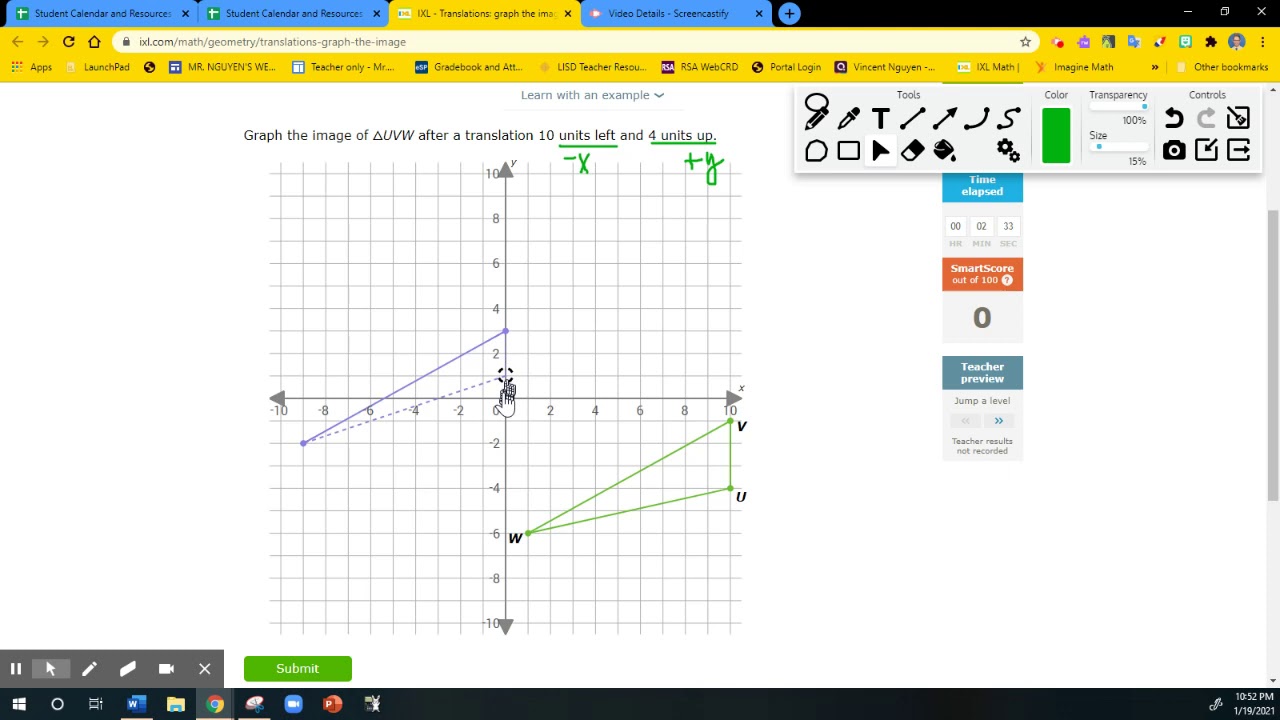Open LaunchPad bookmark
Screen dimensions: 1280x720
pos(96,67)
